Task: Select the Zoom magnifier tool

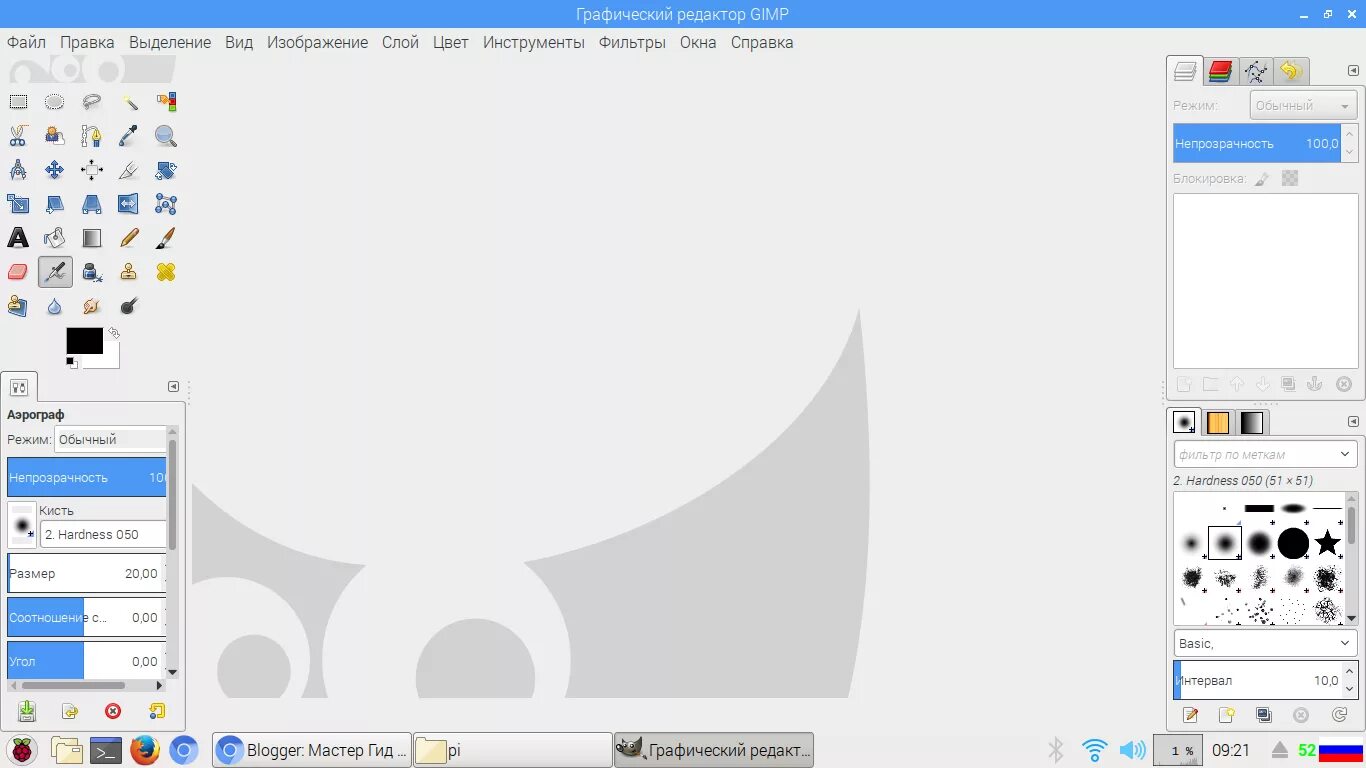Action: pos(166,136)
